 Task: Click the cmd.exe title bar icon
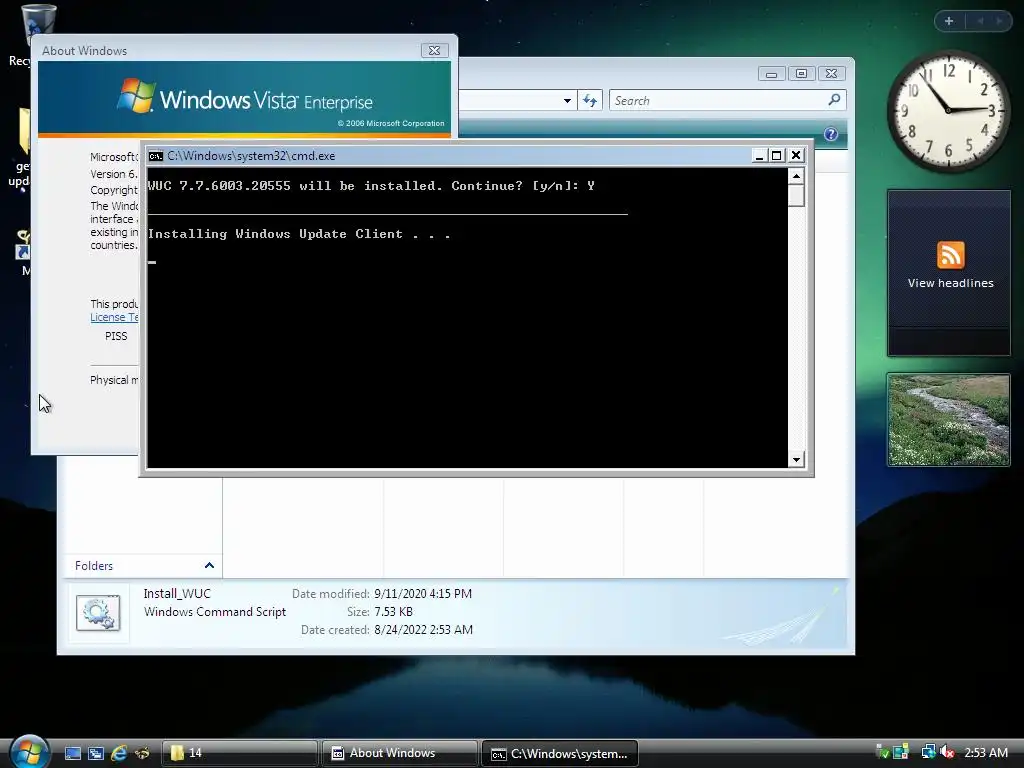click(155, 156)
